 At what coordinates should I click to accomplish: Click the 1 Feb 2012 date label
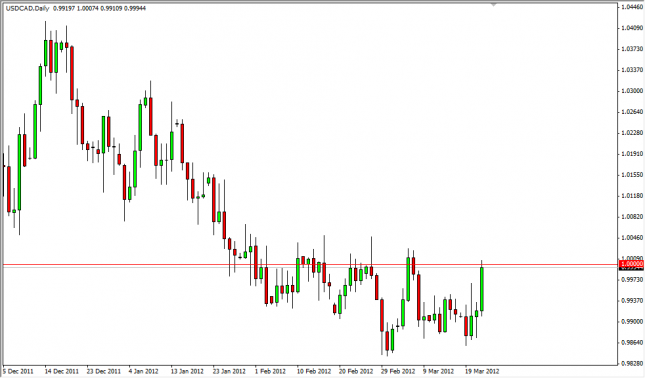click(270, 371)
